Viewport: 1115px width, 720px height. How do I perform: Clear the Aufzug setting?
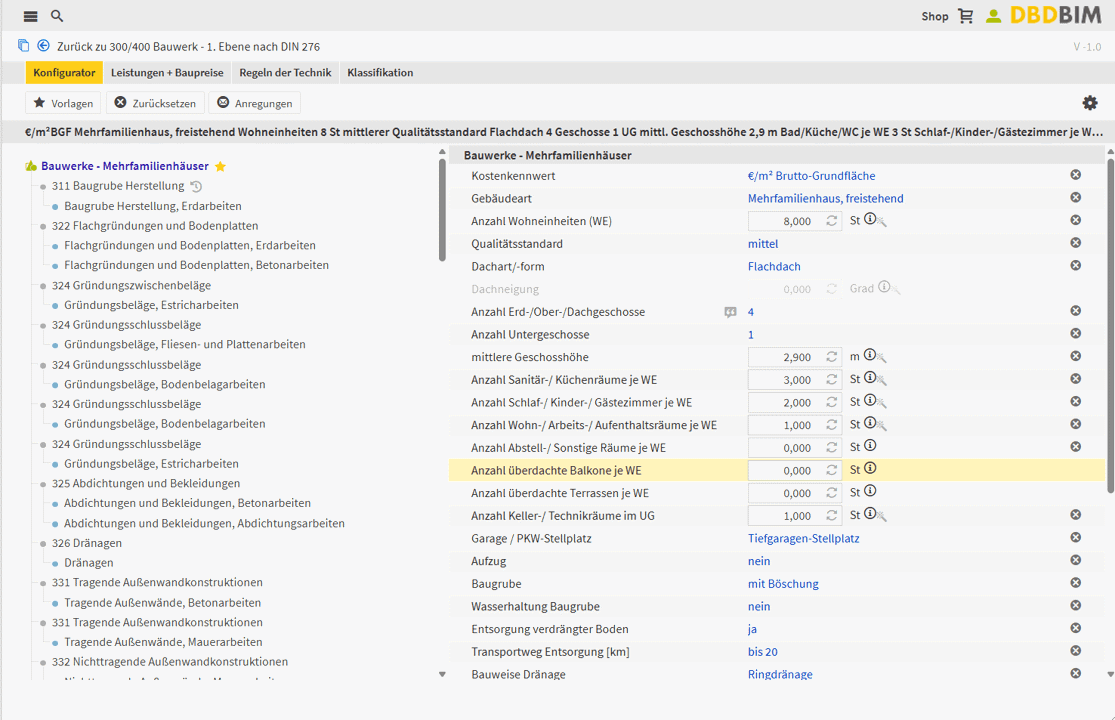tap(1076, 560)
